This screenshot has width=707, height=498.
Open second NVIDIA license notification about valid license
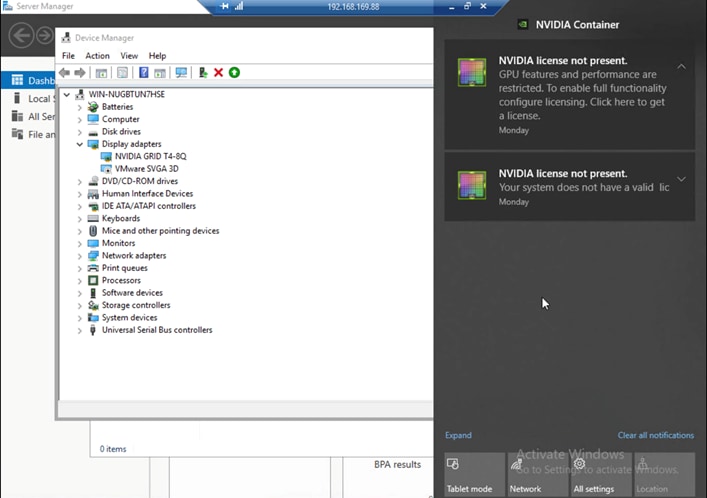pyautogui.click(x=569, y=187)
